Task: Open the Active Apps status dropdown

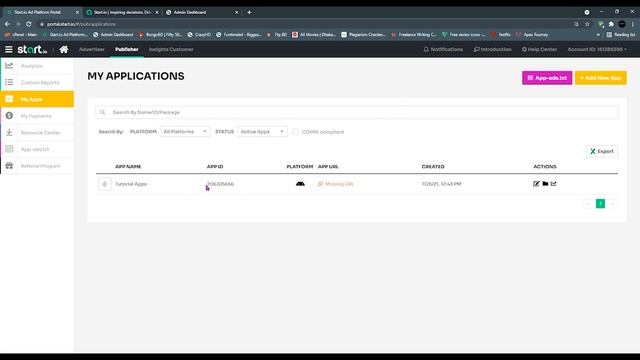Action: tap(262, 131)
